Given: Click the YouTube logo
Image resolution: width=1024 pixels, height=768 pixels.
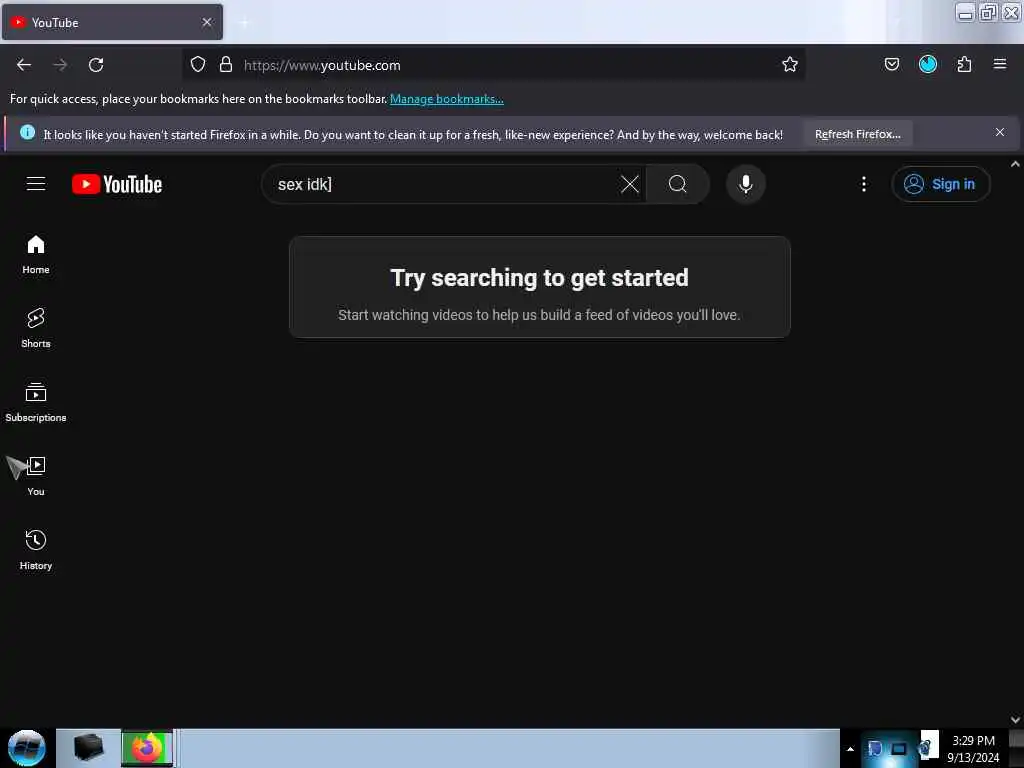Looking at the screenshot, I should [x=117, y=184].
